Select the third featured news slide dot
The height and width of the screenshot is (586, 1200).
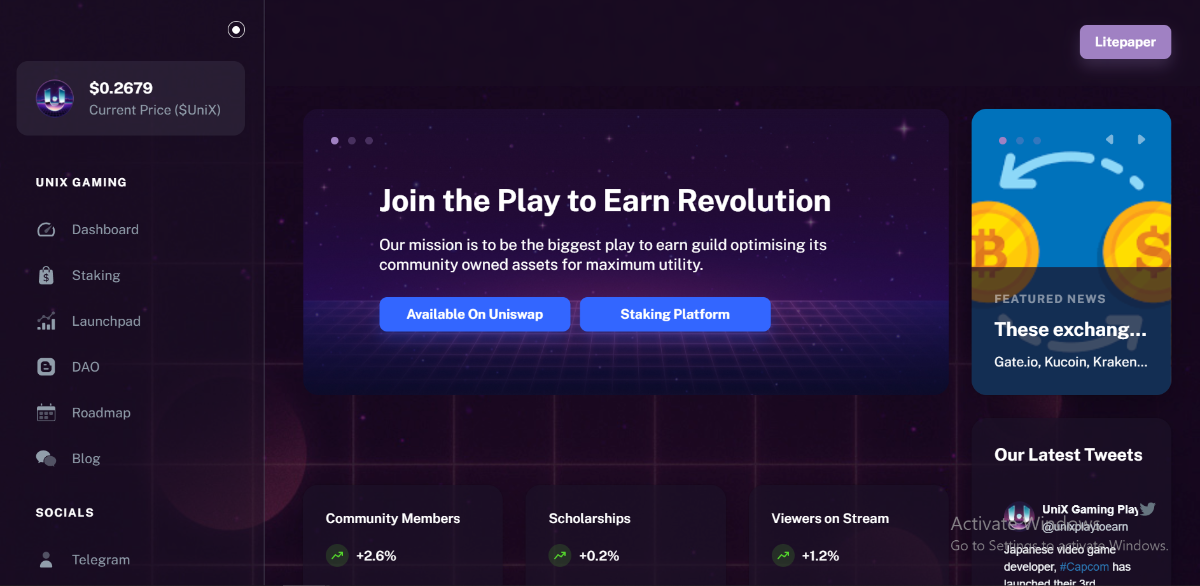[x=1037, y=141]
